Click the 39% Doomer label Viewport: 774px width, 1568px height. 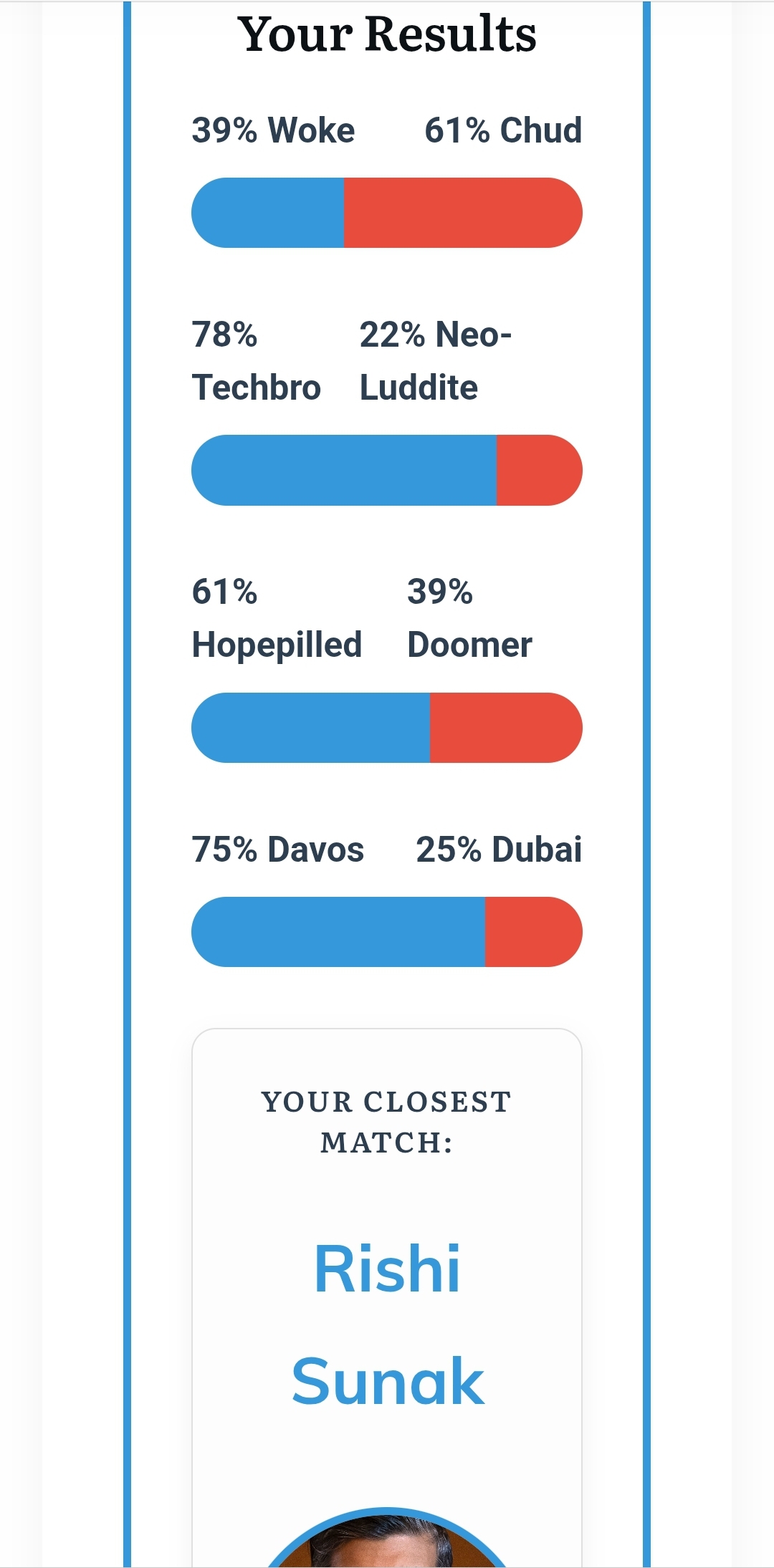pos(469,619)
